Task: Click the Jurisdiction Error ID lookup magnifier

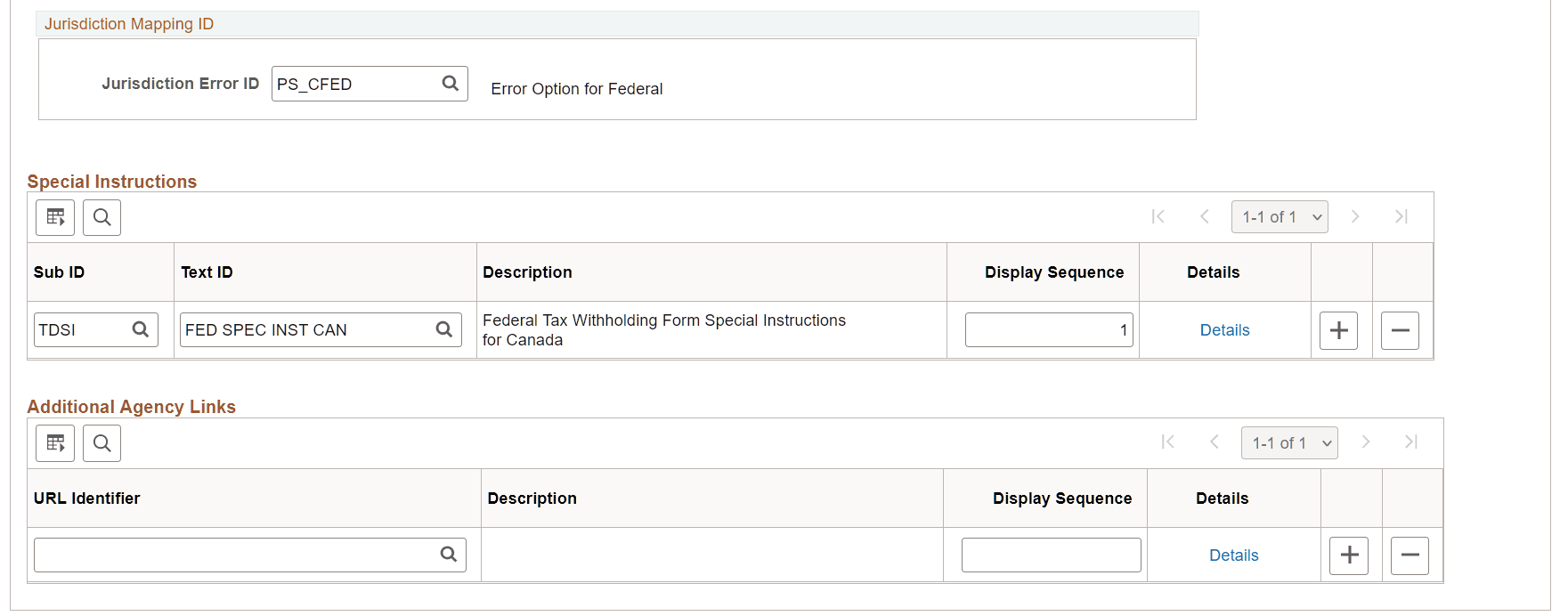Action: click(x=451, y=84)
